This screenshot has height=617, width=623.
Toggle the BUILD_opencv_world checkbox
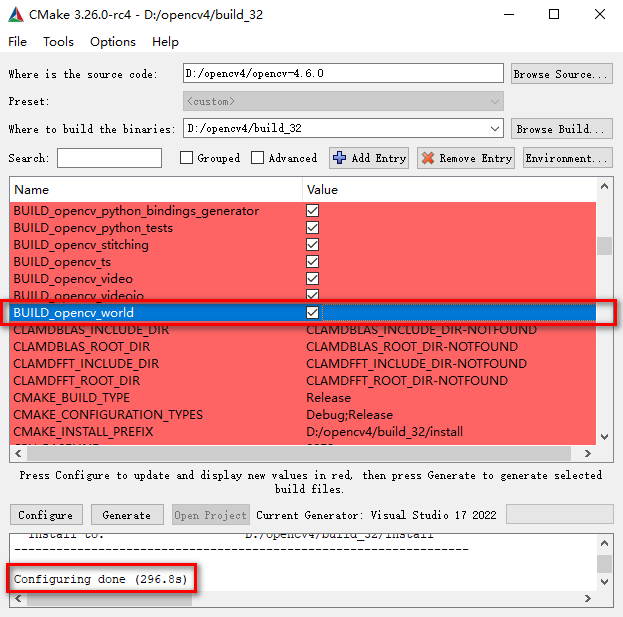coord(312,313)
